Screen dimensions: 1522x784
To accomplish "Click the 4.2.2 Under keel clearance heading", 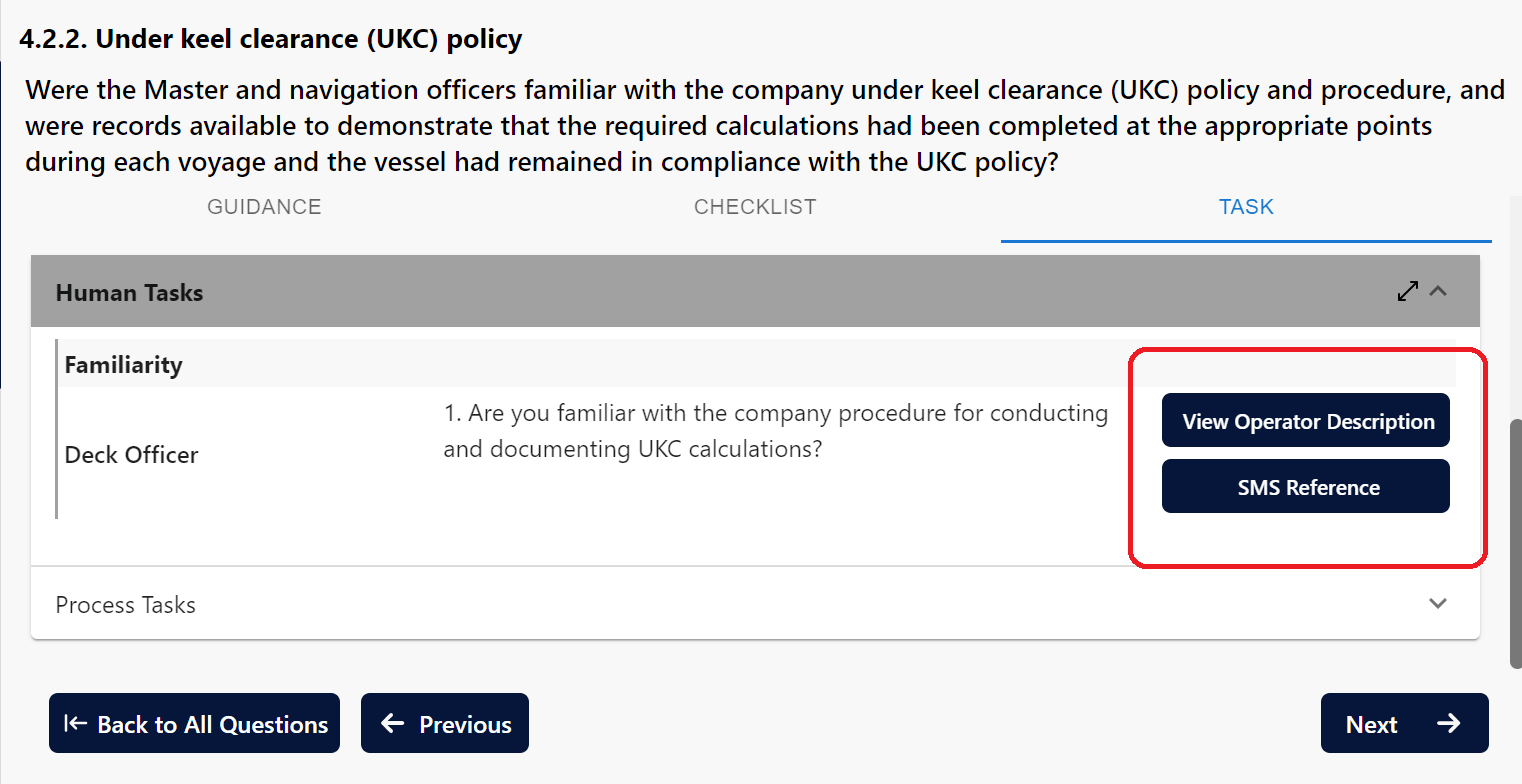I will (271, 40).
